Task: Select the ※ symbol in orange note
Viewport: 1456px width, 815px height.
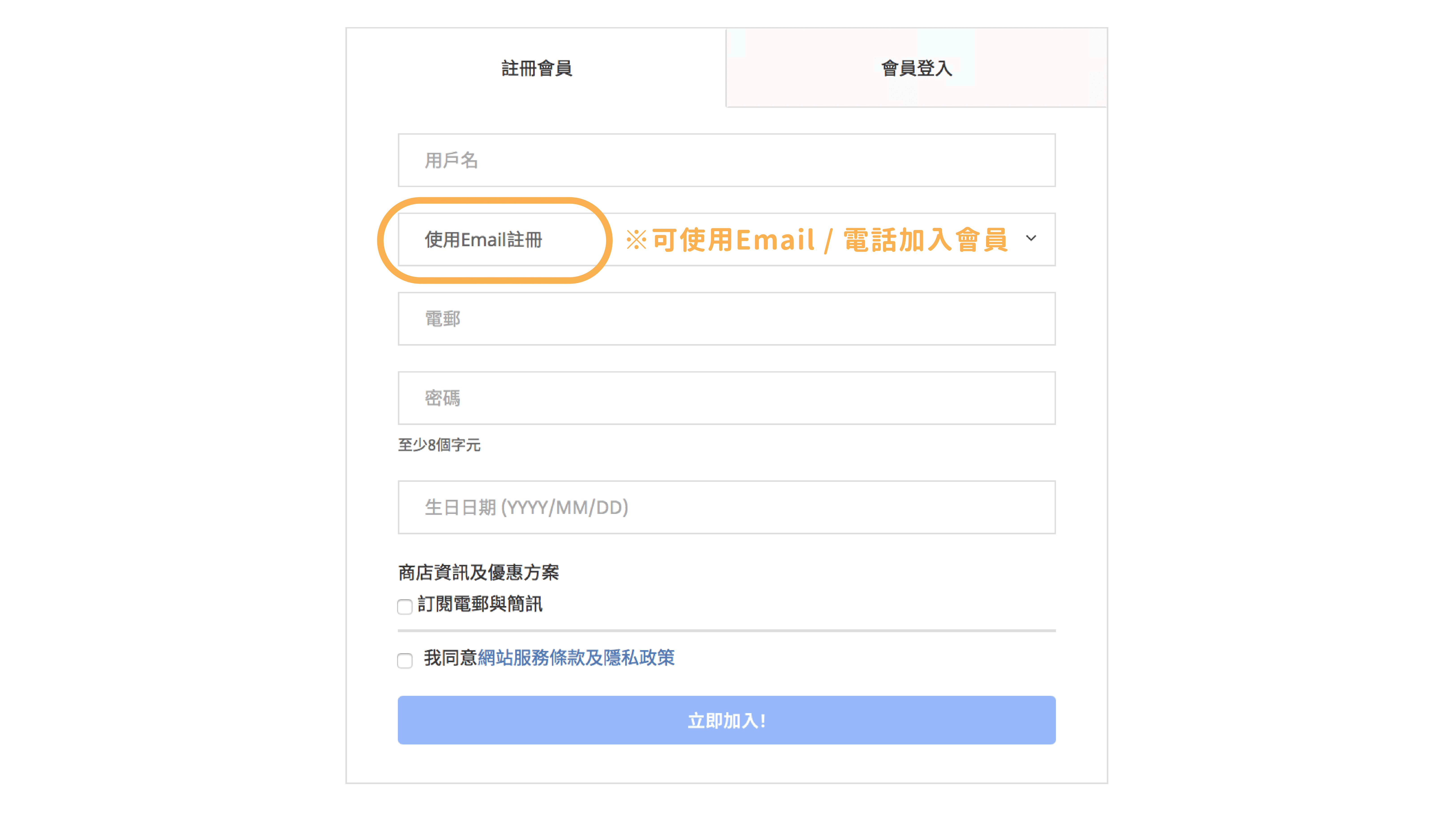Action: [x=636, y=240]
